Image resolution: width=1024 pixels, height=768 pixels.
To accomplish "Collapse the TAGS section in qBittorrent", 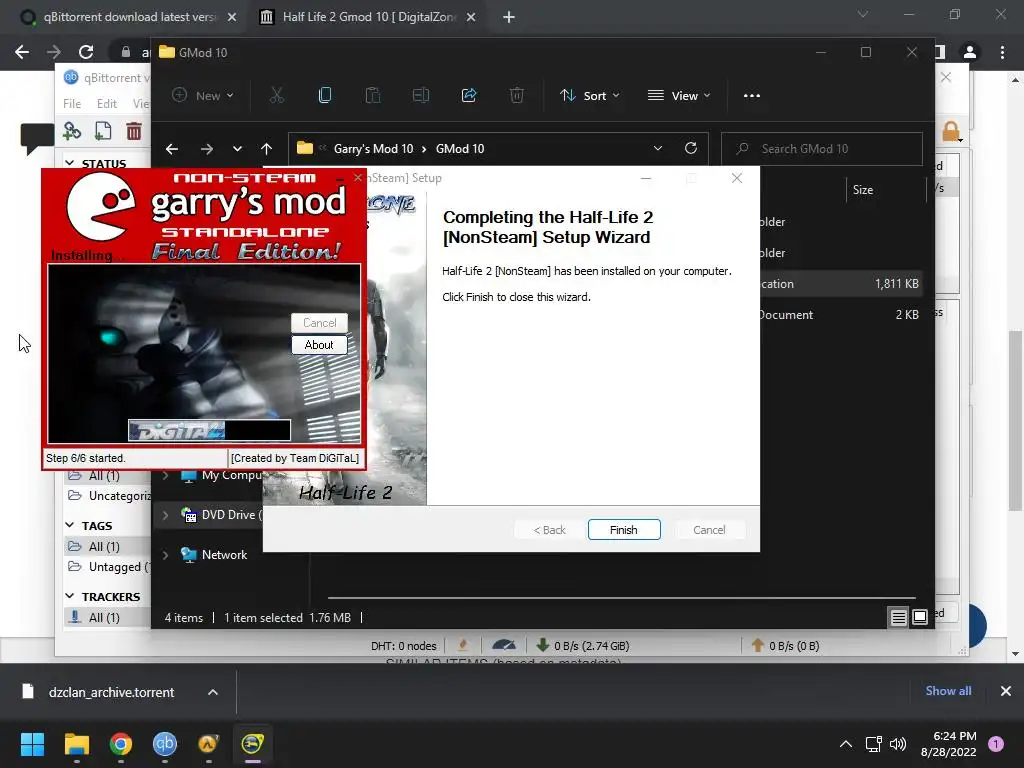I will point(70,525).
